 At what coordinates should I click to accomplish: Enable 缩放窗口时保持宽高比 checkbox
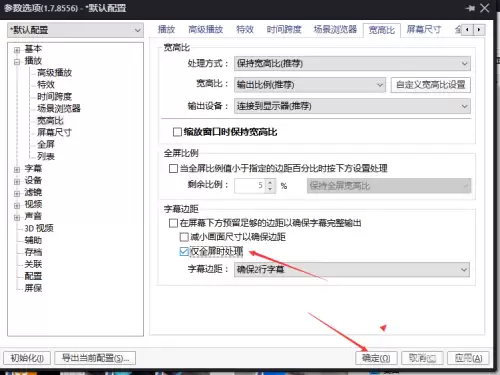click(x=177, y=132)
